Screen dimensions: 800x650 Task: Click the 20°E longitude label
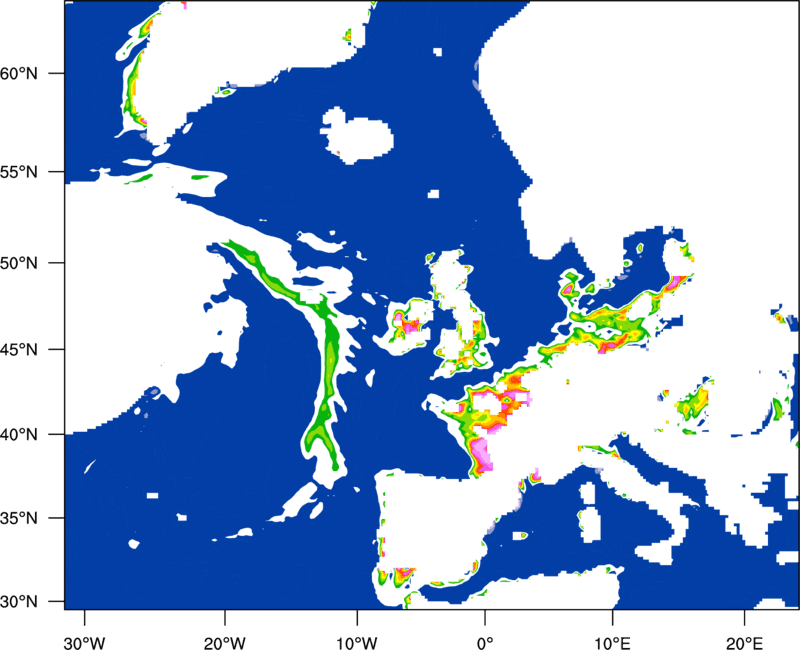coord(743,643)
